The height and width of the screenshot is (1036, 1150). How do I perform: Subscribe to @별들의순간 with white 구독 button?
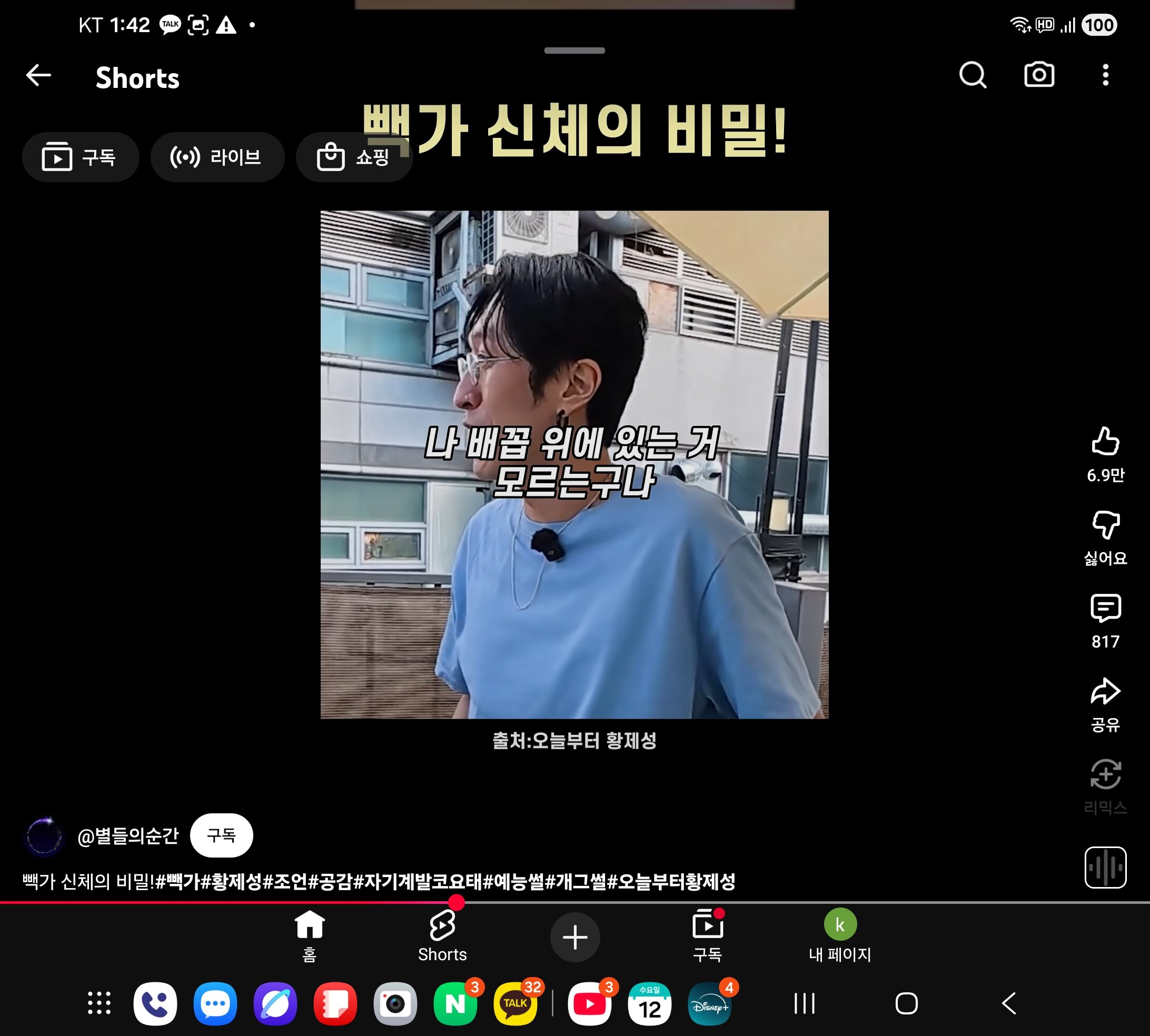pyautogui.click(x=221, y=835)
